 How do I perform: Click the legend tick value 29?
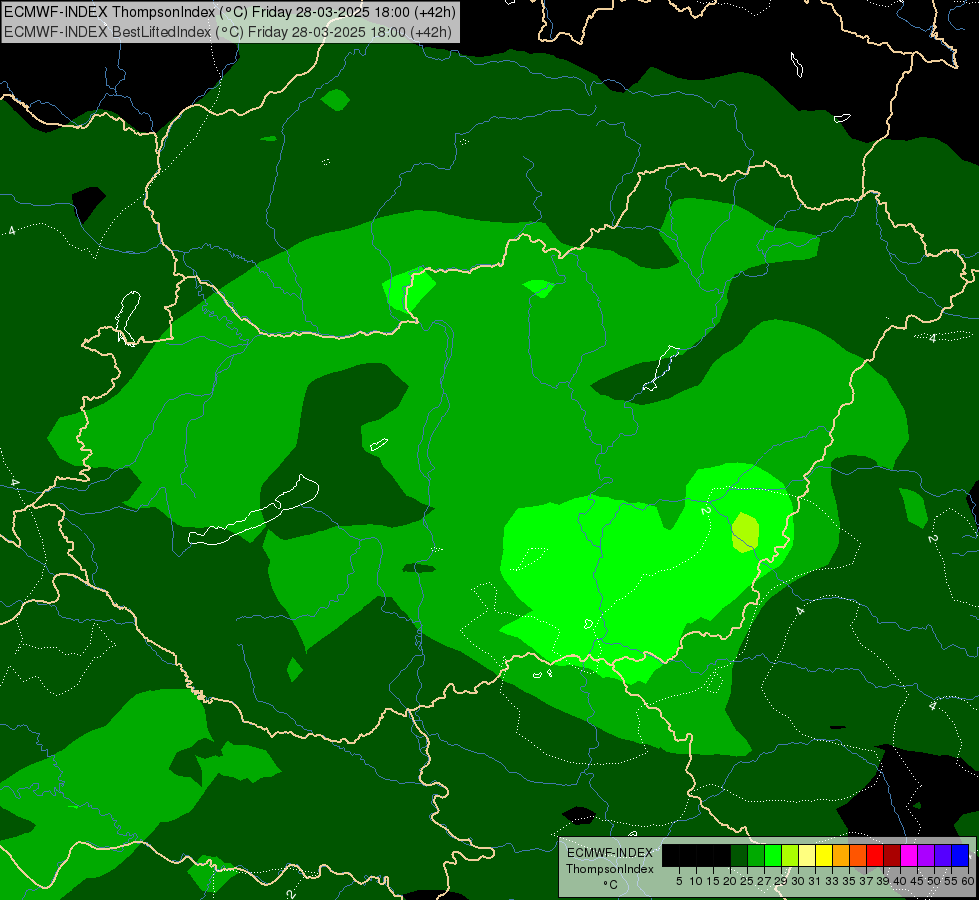[780, 881]
